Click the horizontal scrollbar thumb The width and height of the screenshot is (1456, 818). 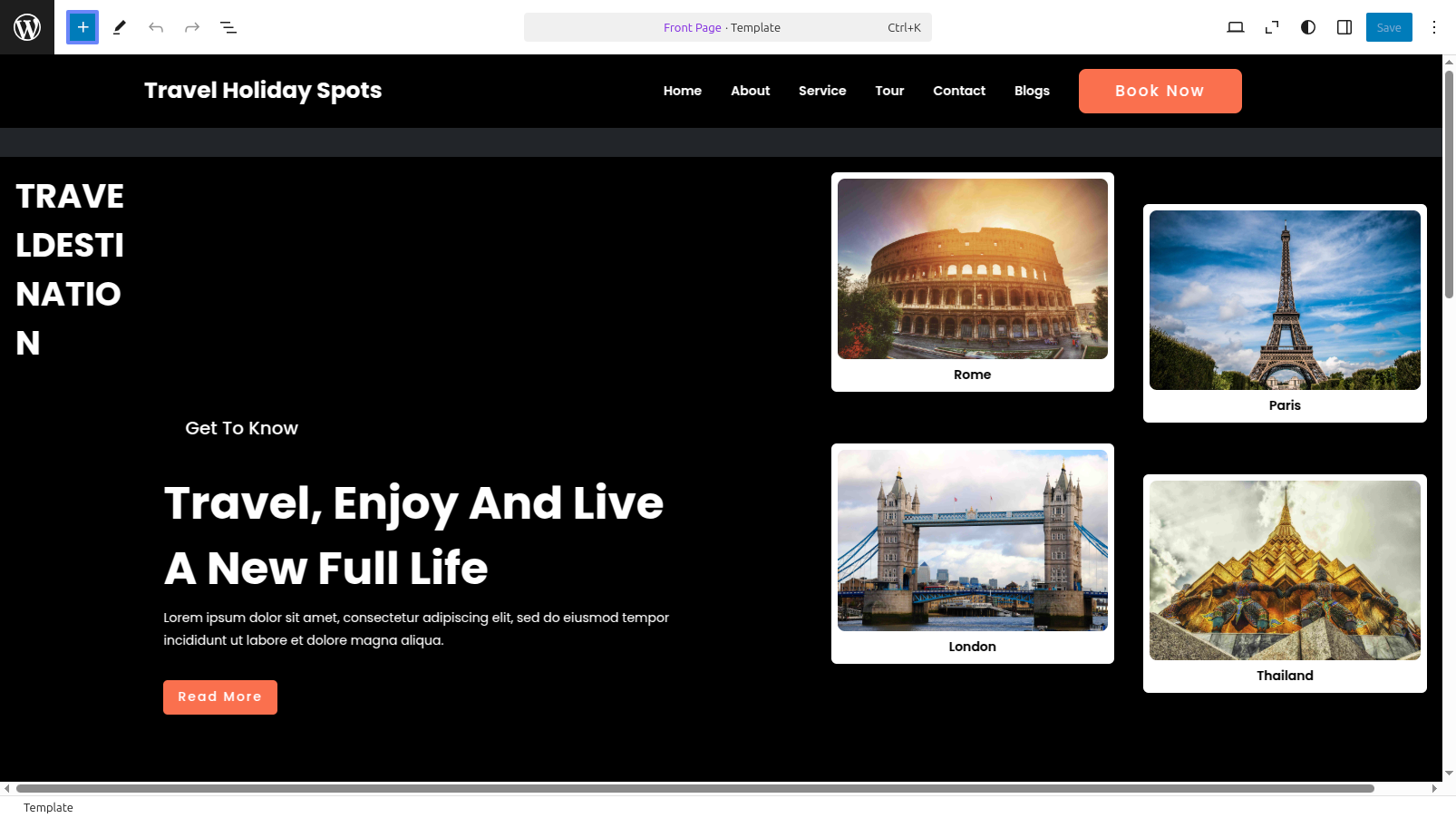(x=695, y=789)
